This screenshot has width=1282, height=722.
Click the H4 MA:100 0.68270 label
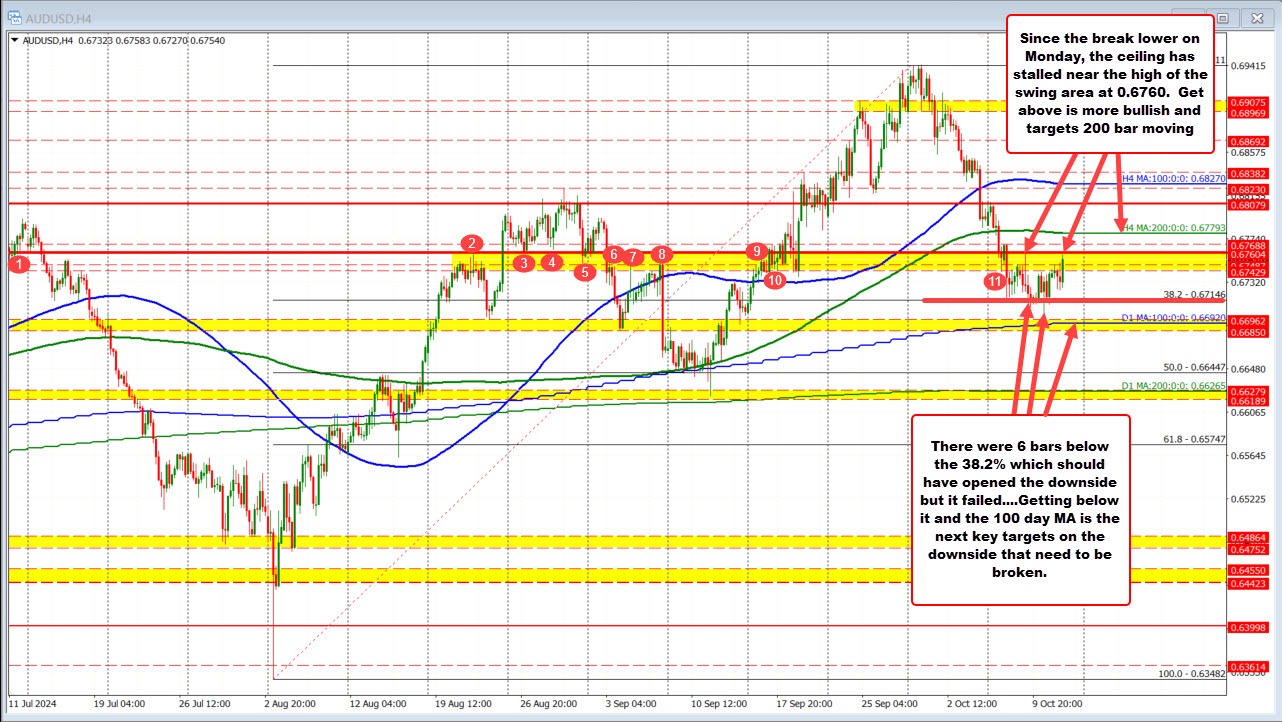(1172, 177)
